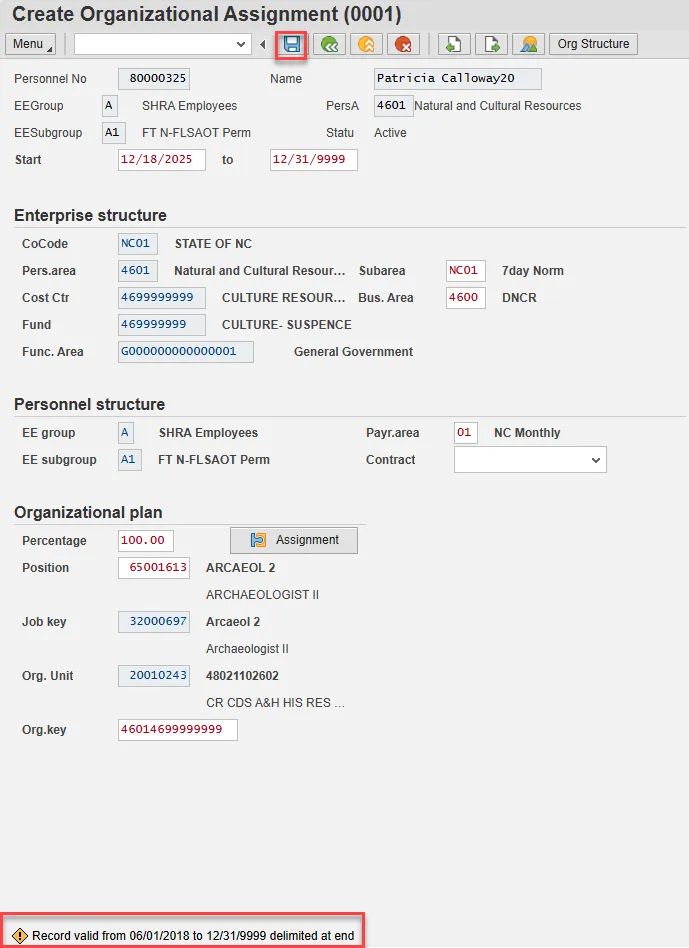This screenshot has height=948, width=689.
Task: Select the end date field 12/31/9999
Action: (313, 160)
